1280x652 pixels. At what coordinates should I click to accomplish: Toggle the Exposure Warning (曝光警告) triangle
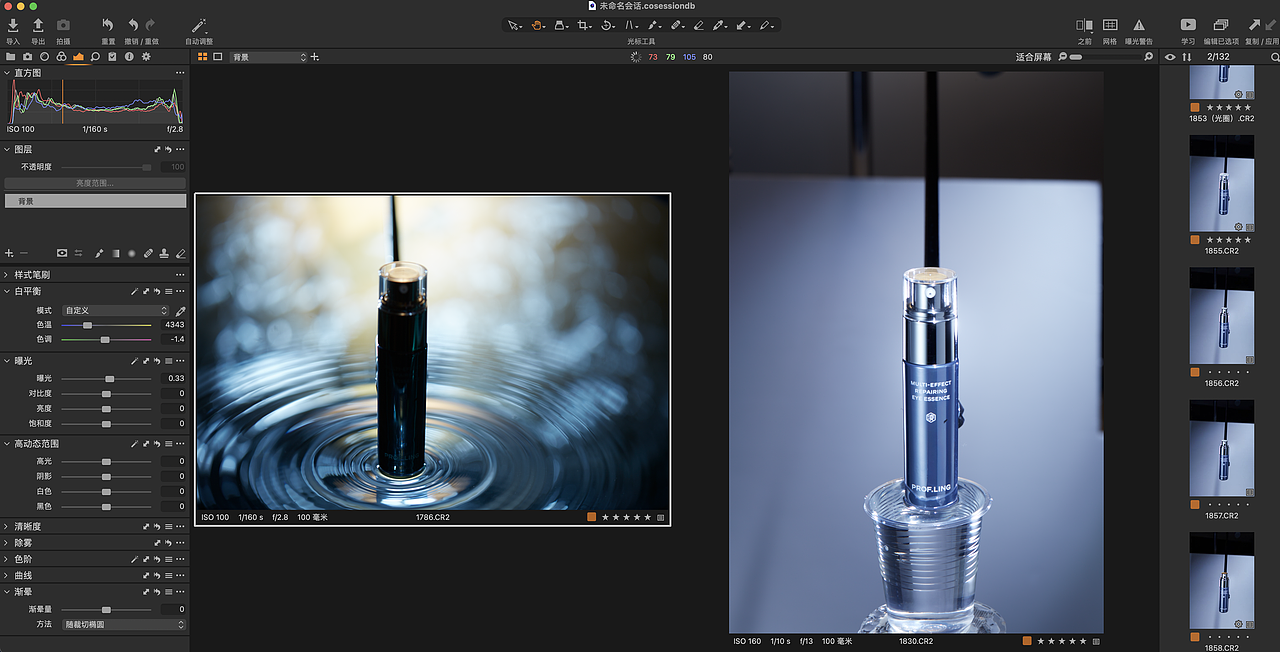[x=1138, y=25]
